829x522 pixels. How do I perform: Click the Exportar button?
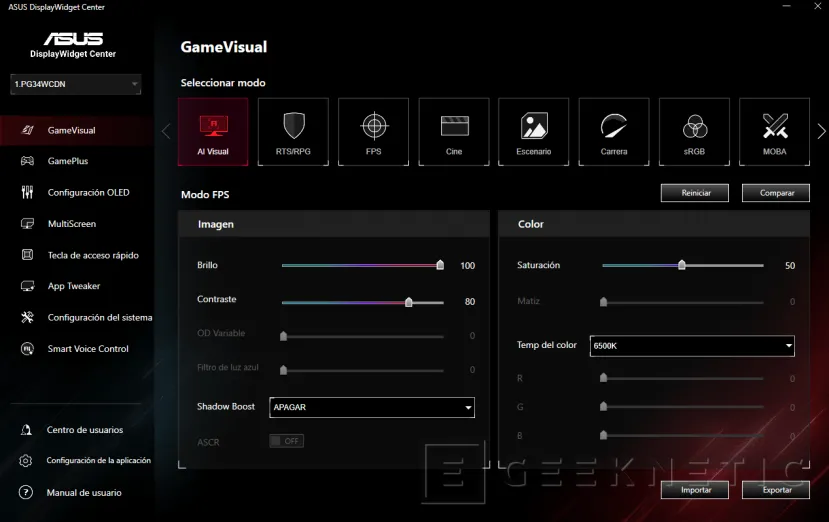click(x=776, y=490)
